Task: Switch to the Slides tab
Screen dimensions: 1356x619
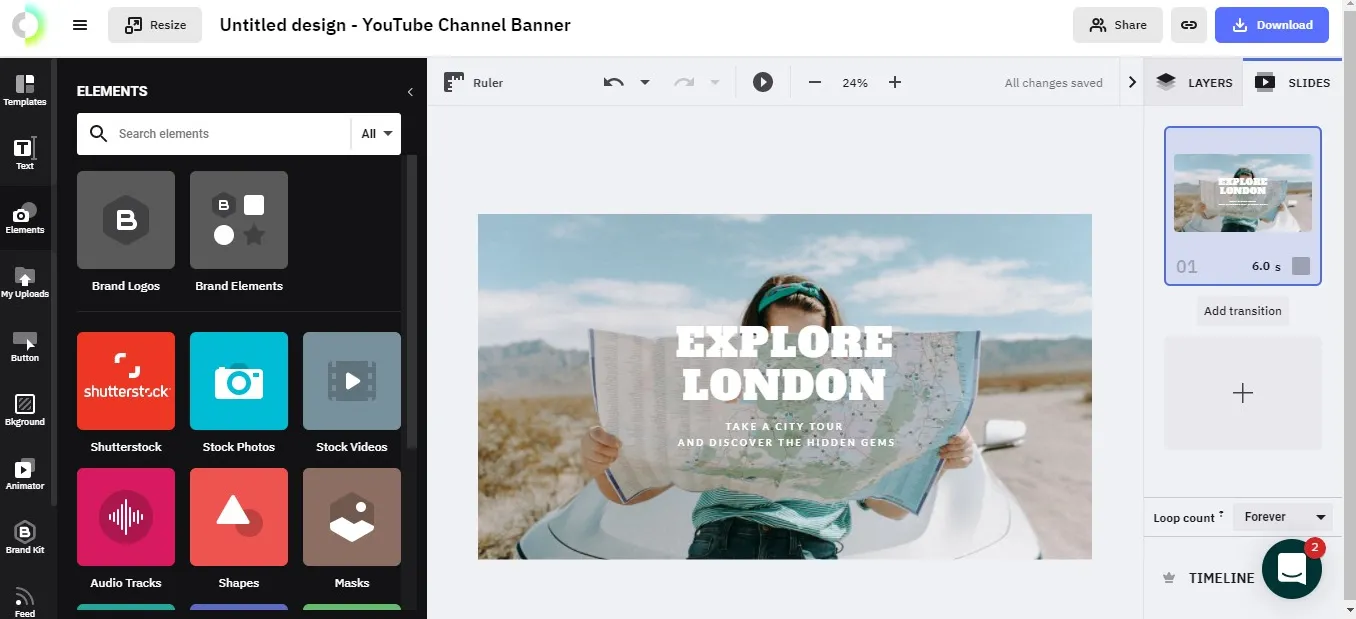Action: tap(1293, 82)
